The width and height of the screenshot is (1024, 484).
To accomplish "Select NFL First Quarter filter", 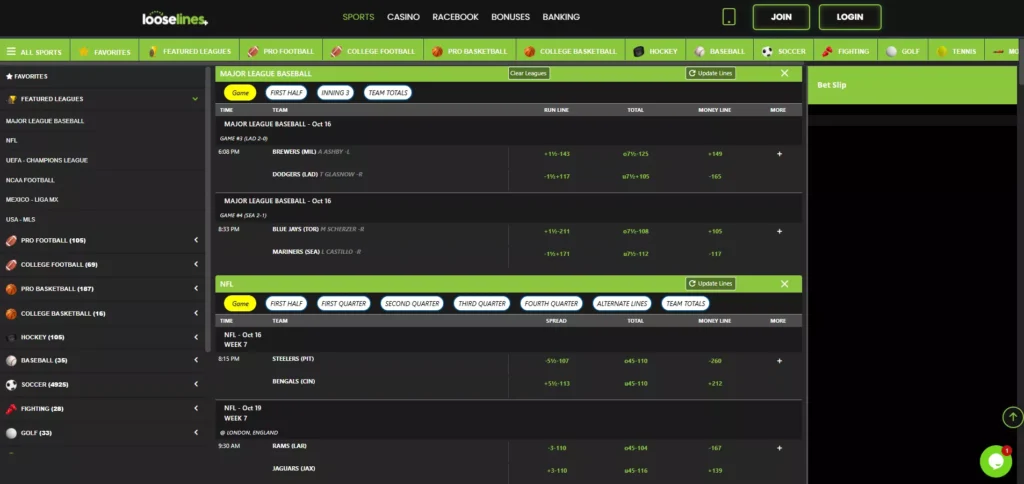I will (x=344, y=303).
